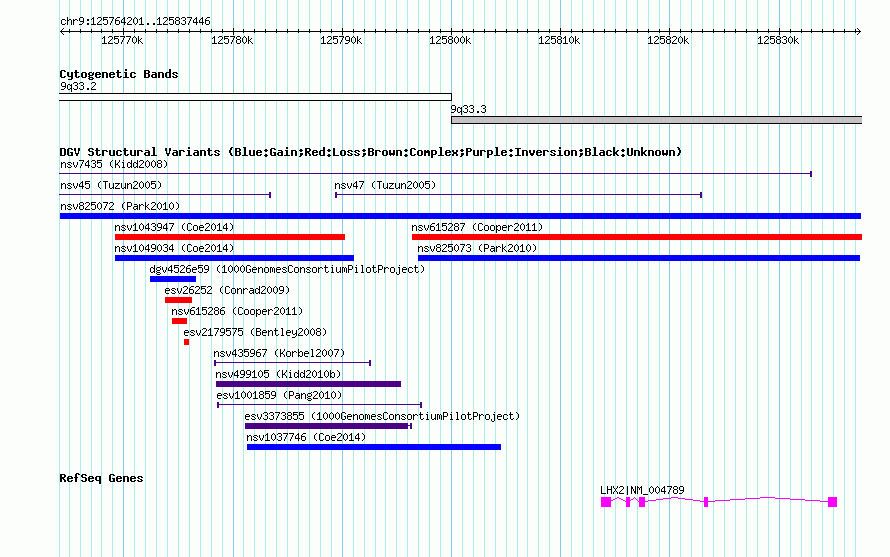This screenshot has width=890, height=557.
Task: Click the 125770k ruler tick label
Action: [122, 40]
